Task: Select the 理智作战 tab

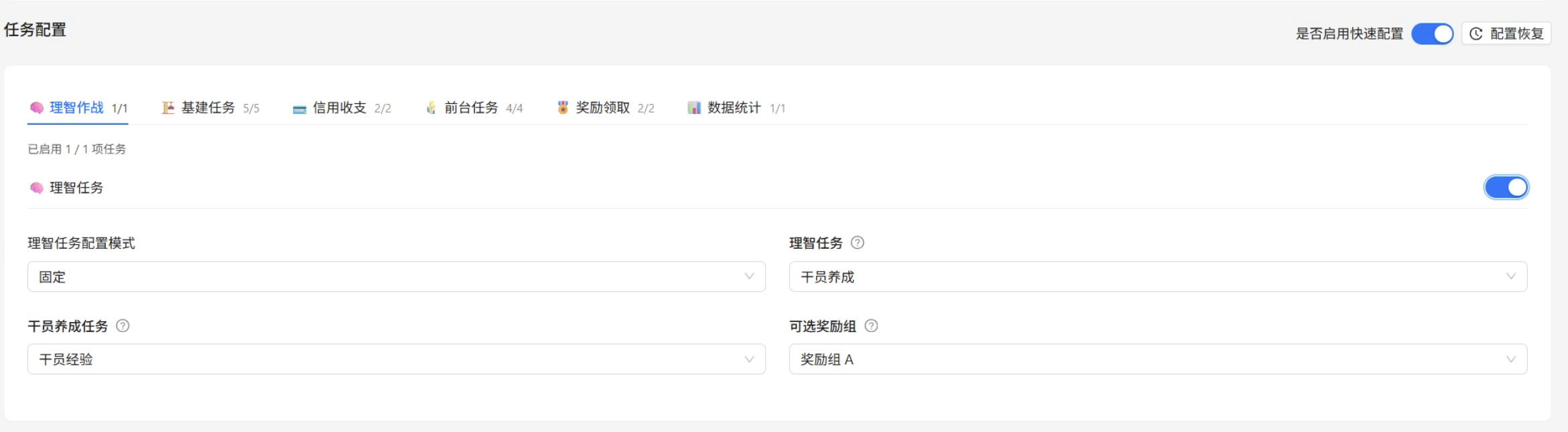Action: click(78, 108)
